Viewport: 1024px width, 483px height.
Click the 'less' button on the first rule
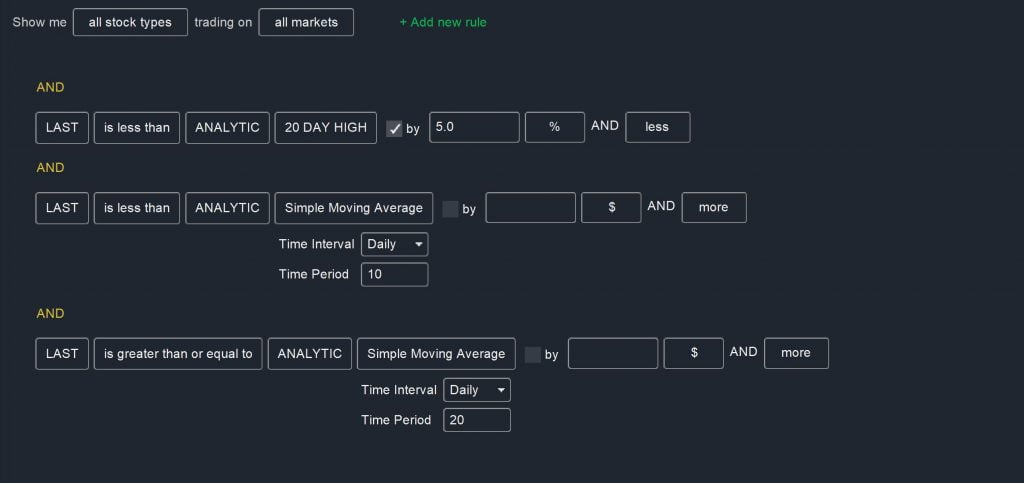[657, 127]
